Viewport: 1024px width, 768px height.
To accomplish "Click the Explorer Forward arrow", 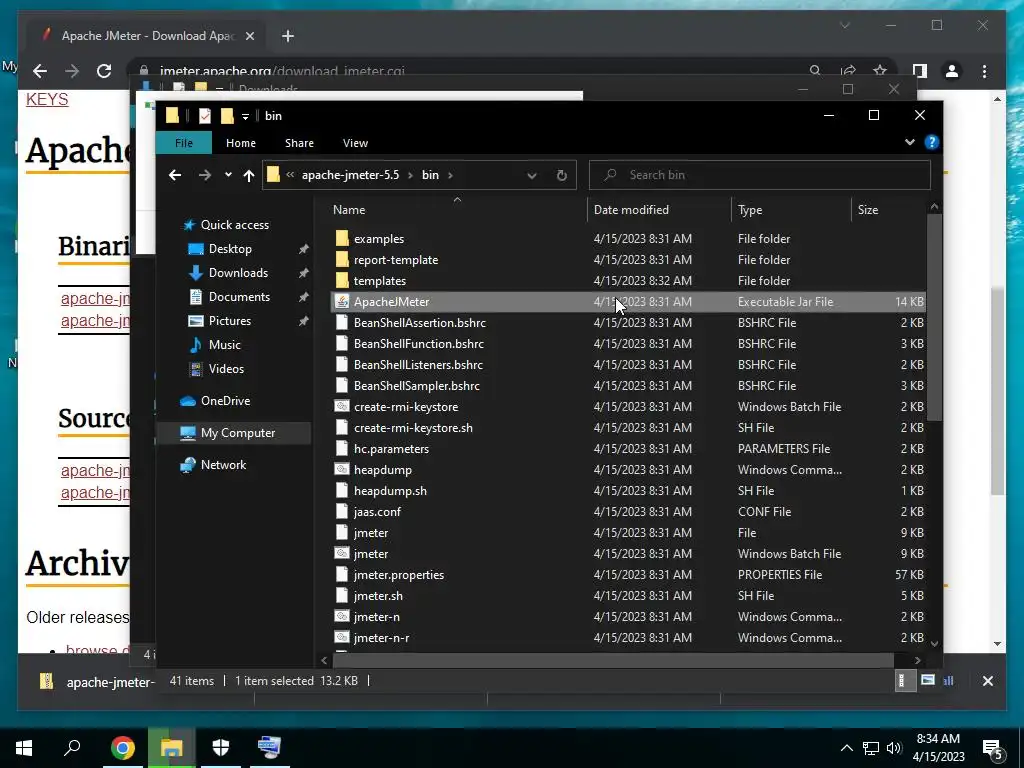I will point(204,175).
